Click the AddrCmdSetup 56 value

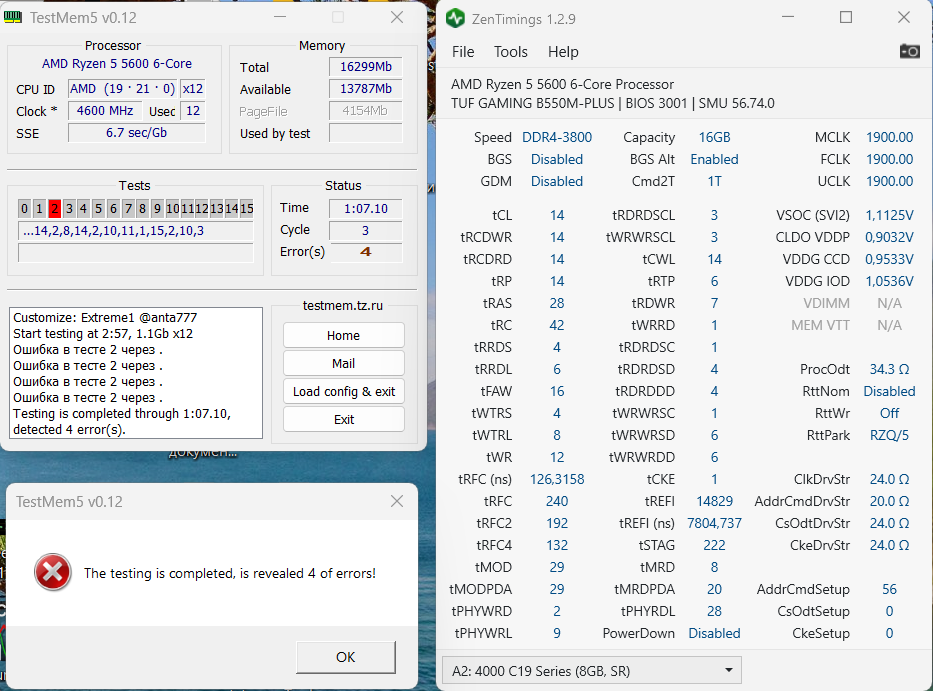tap(889, 590)
